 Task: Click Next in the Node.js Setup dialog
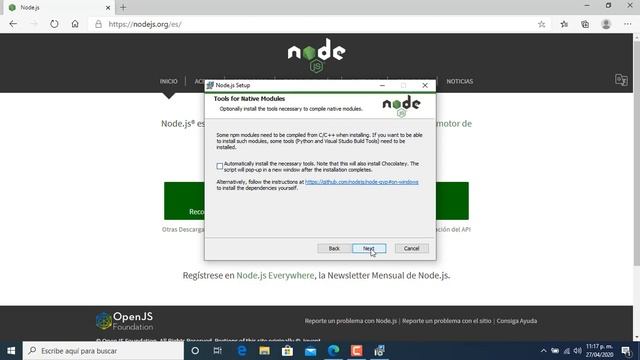[x=369, y=248]
